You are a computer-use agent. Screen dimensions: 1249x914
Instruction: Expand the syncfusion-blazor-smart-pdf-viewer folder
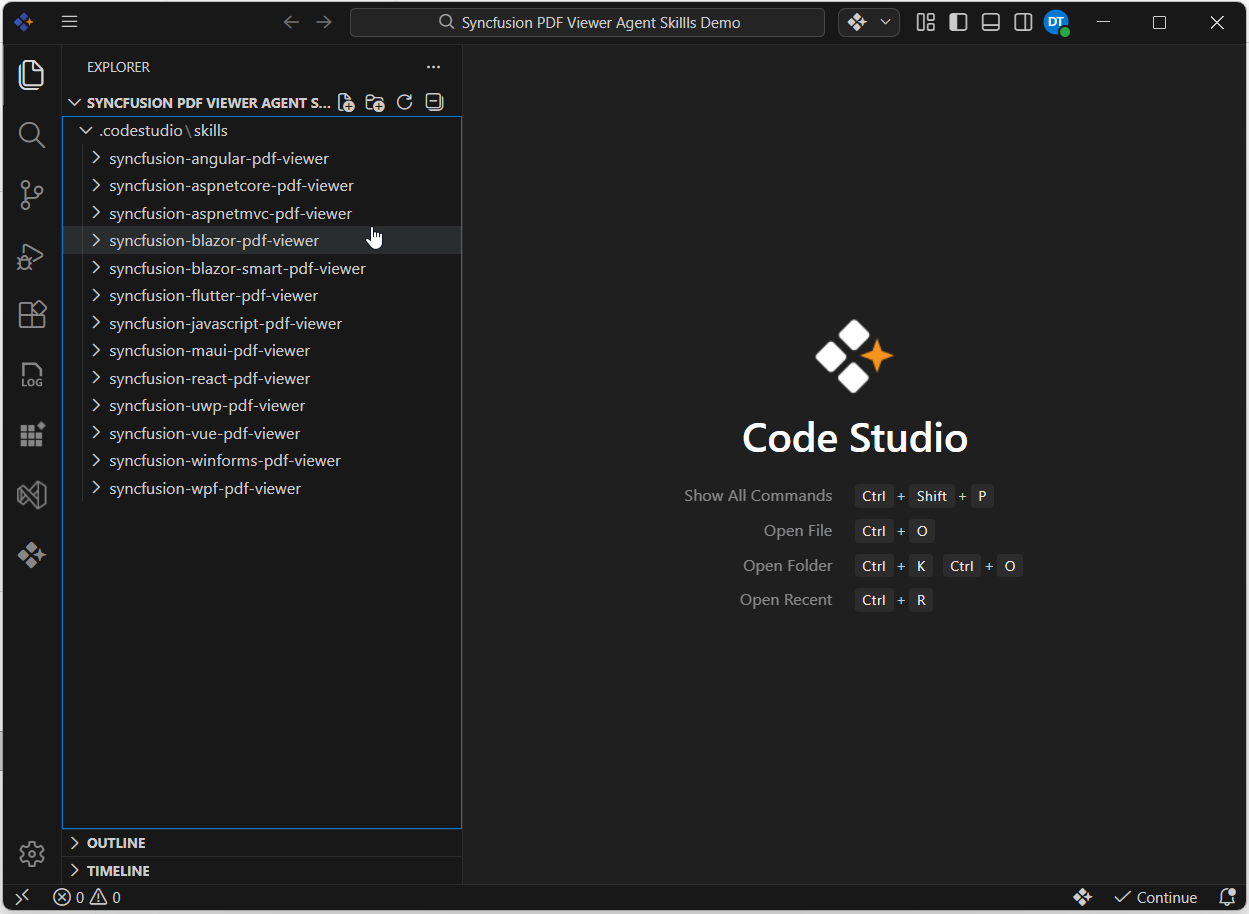[97, 268]
